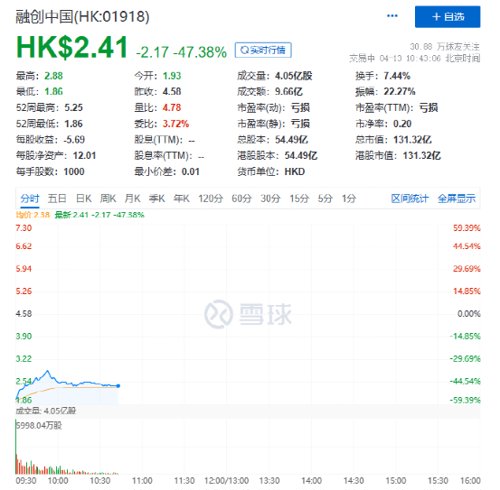Click the 最高 value 2.88

(54, 76)
